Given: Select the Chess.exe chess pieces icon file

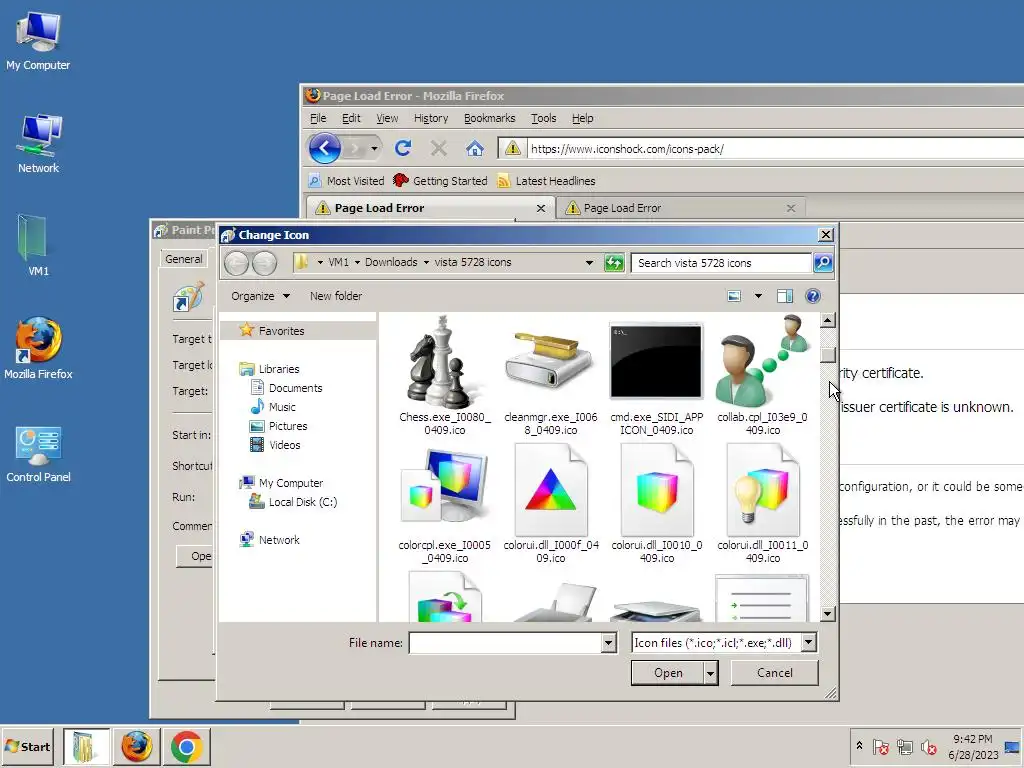Looking at the screenshot, I should (x=445, y=376).
